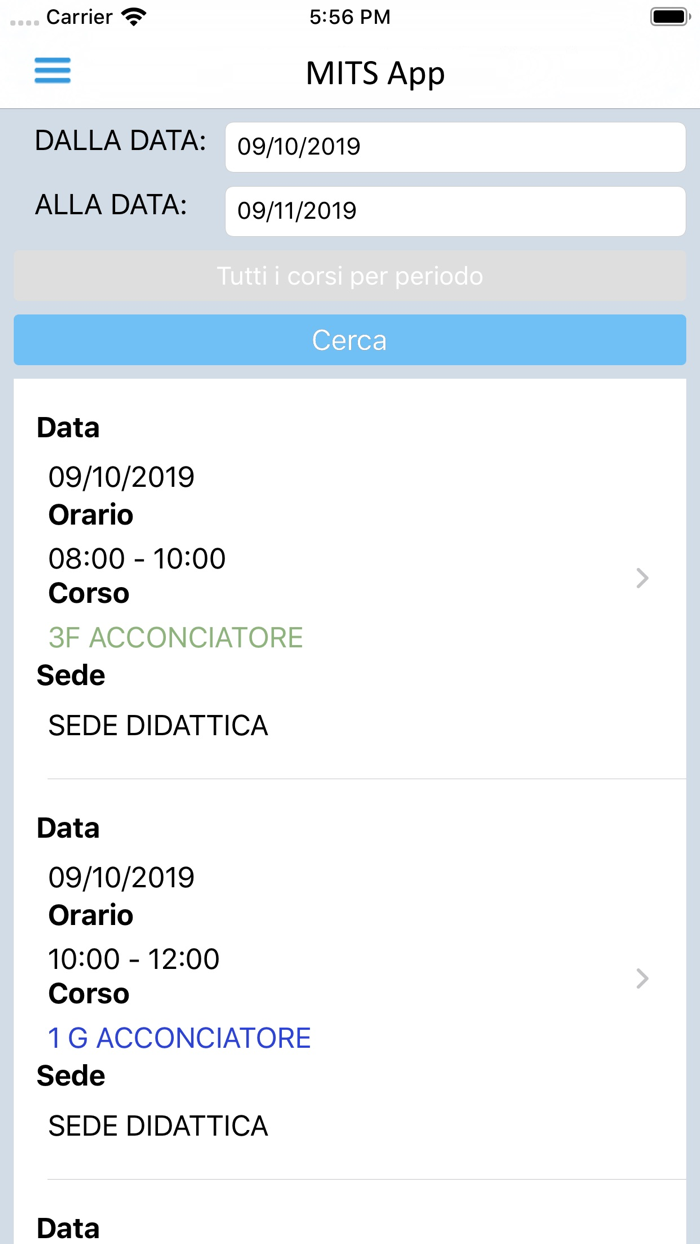Tap the DALLA DATA label
This screenshot has height=1244, width=700.
119,141
